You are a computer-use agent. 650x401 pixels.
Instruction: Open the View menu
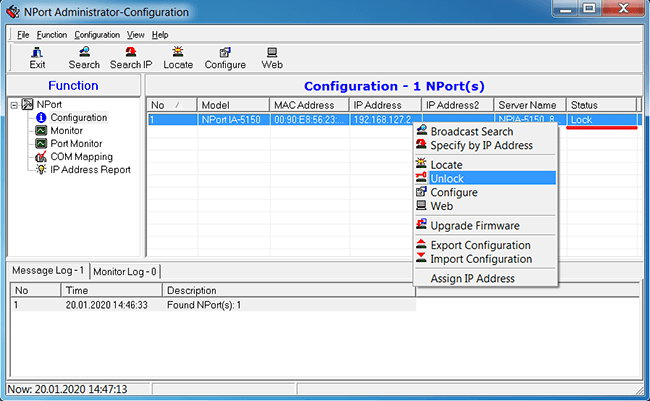(136, 35)
